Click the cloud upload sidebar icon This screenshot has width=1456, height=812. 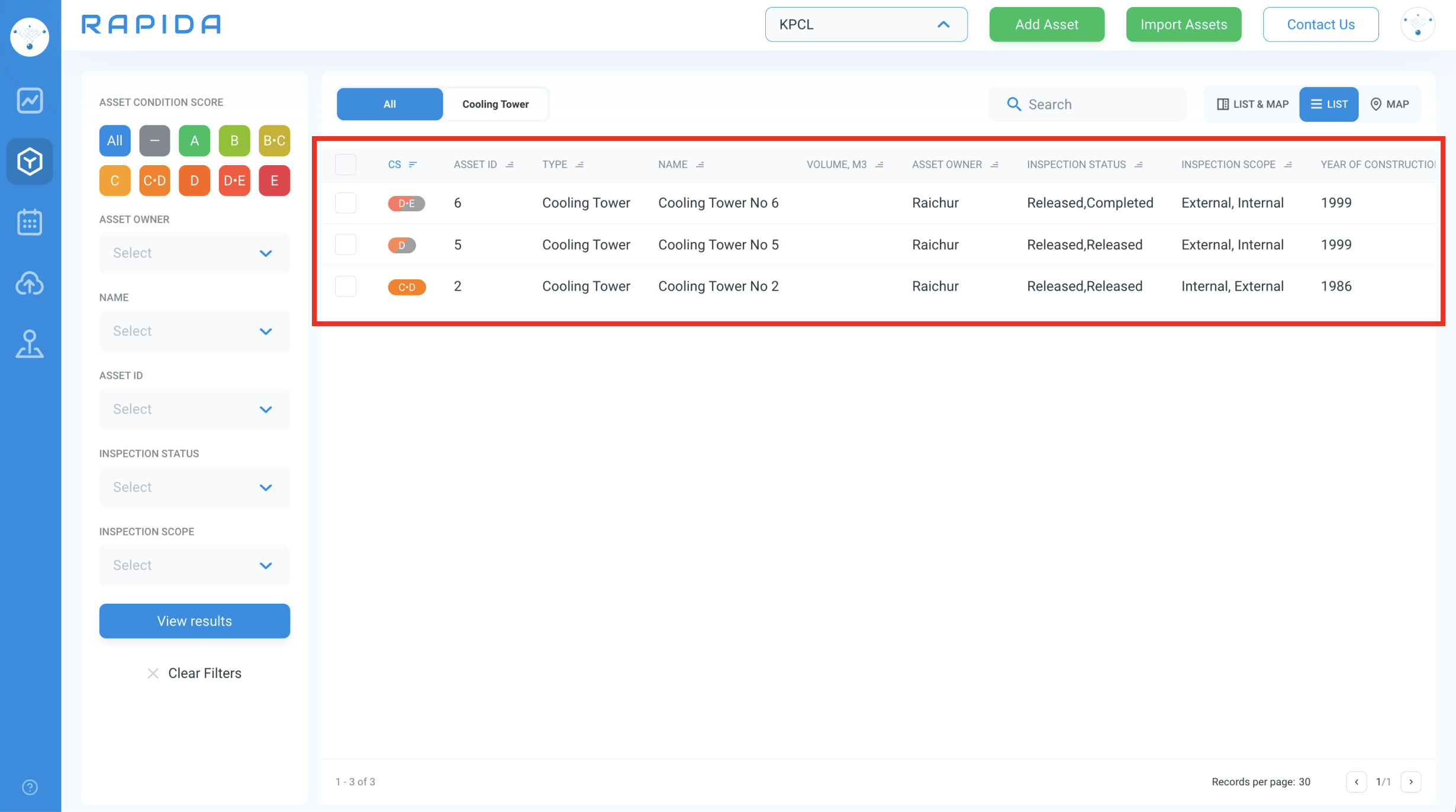pos(30,283)
